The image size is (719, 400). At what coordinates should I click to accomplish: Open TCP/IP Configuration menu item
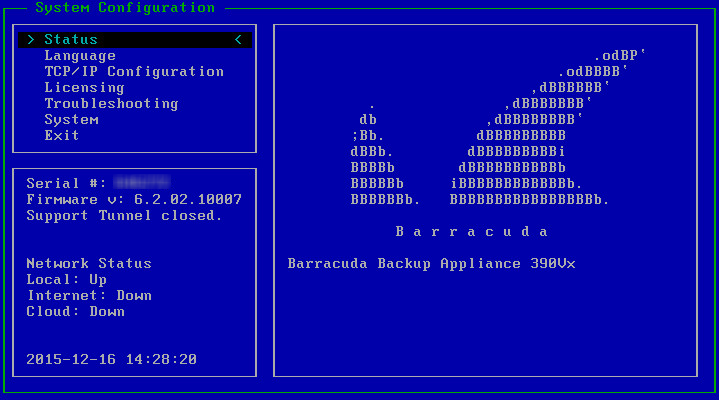point(134,72)
